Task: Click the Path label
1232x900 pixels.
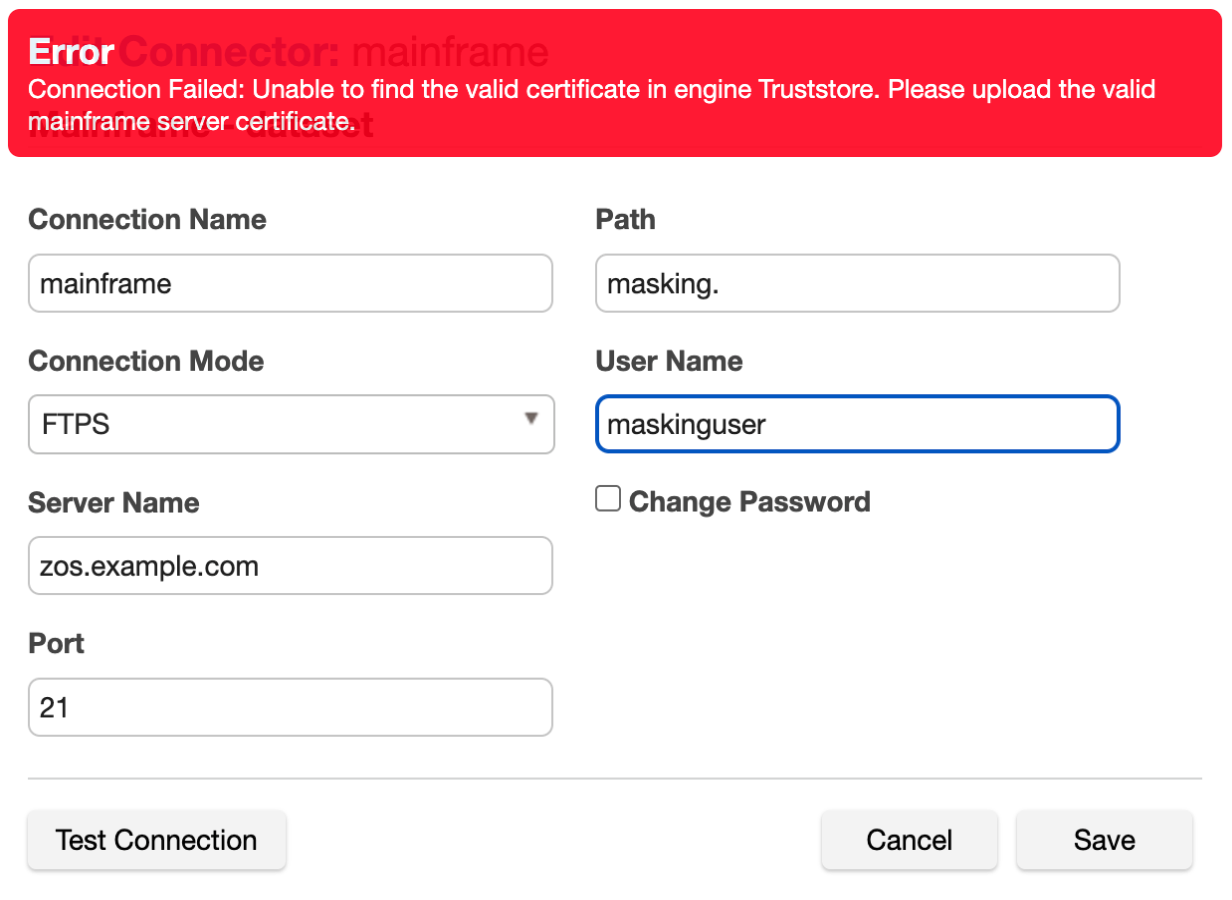Action: pos(625,219)
